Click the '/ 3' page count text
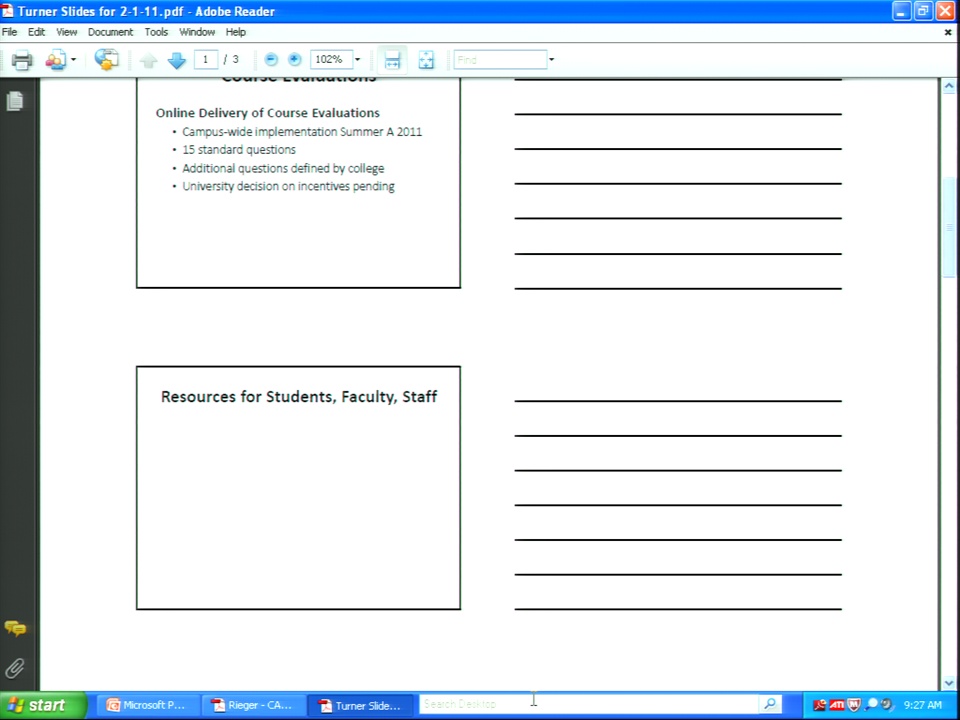 (231, 59)
